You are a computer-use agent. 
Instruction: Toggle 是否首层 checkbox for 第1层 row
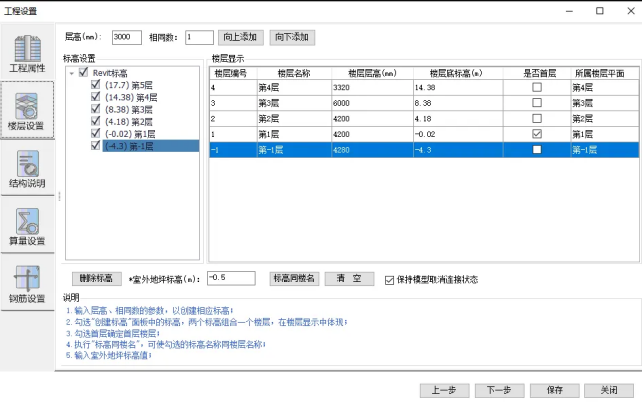click(537, 134)
